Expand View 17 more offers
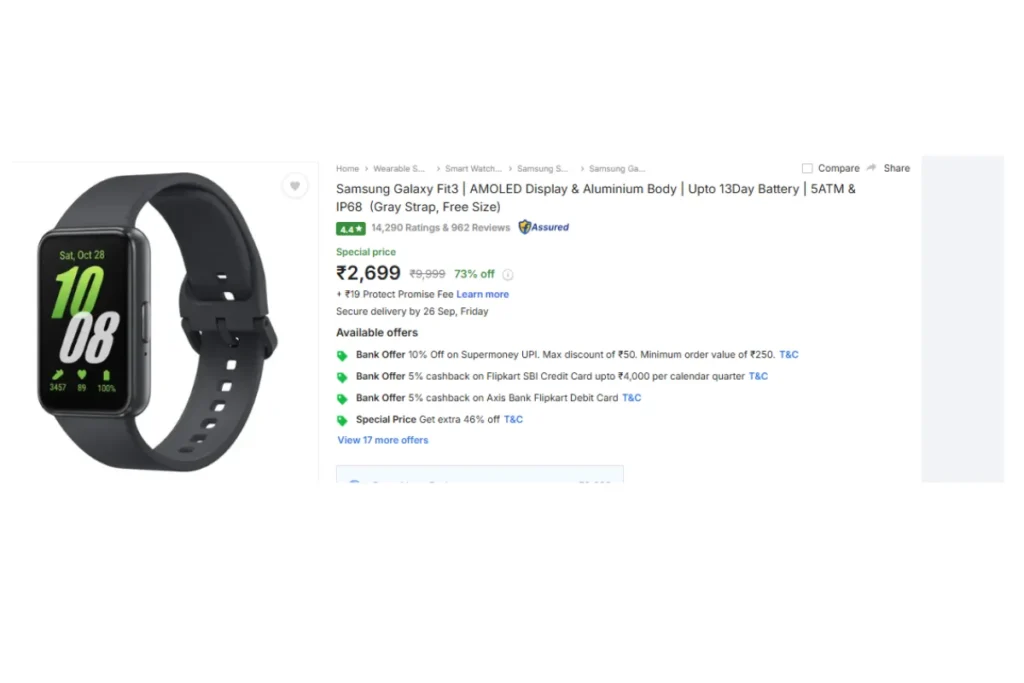The height and width of the screenshot is (683, 1024). (x=383, y=440)
